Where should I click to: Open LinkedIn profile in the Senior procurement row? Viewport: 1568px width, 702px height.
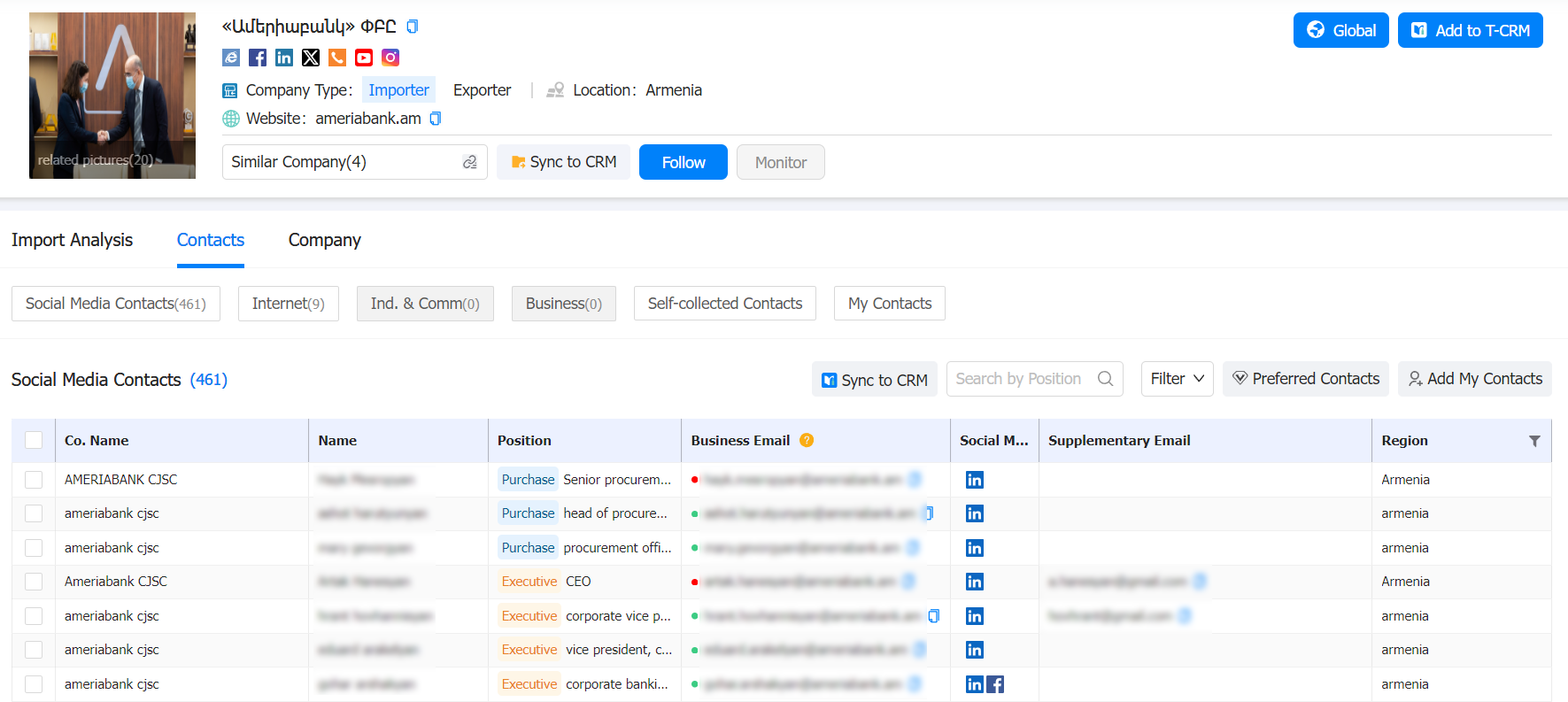click(x=975, y=480)
